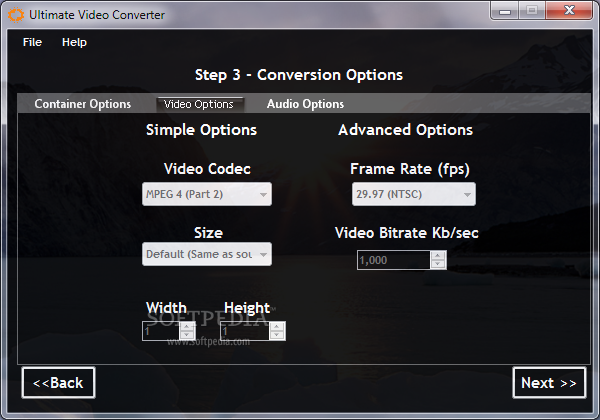Increase the Height value with up arrow
This screenshot has width=600, height=420.
(x=277, y=326)
